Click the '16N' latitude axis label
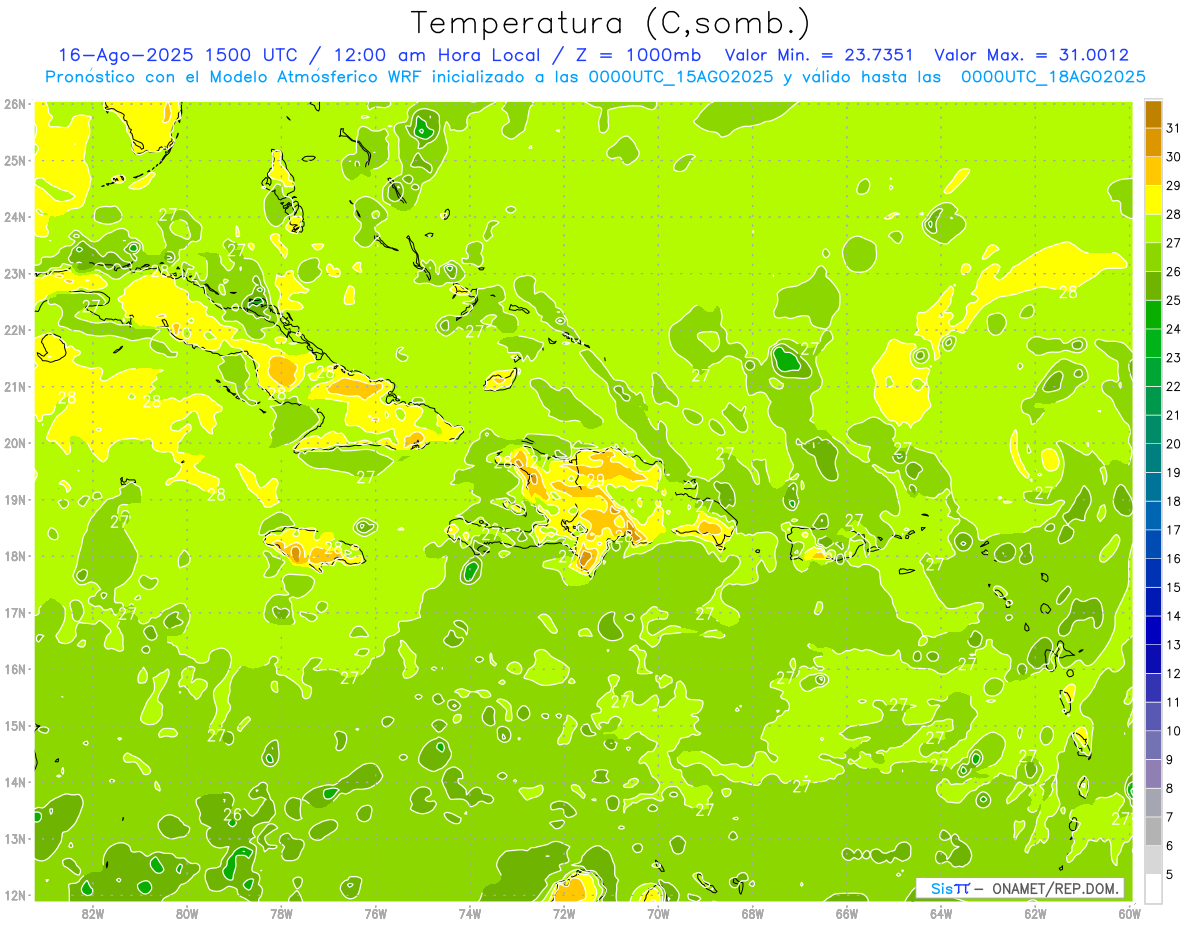Screen dimensions: 1200x927 tap(15, 669)
